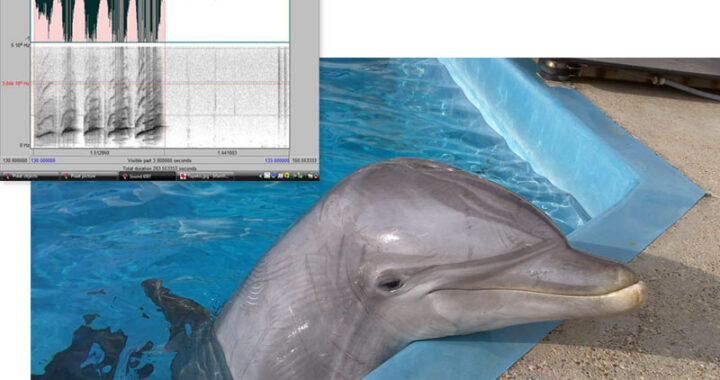The image size is (720, 380).
Task: Open the jpg image taskbar button with red icon
Action: click(206, 176)
